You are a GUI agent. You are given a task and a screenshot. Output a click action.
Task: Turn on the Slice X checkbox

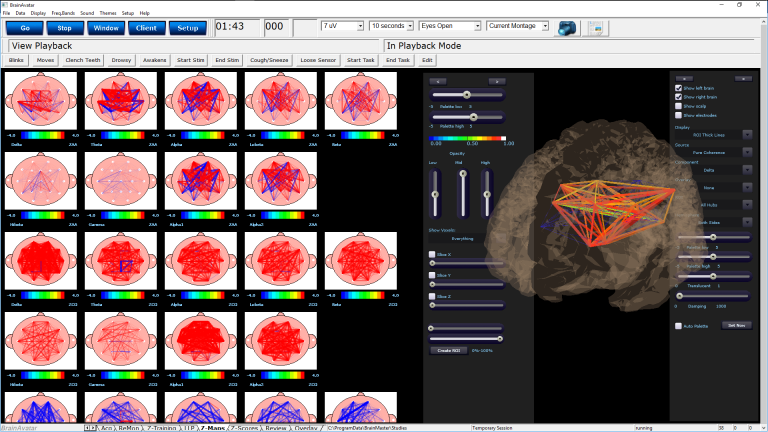click(431, 255)
